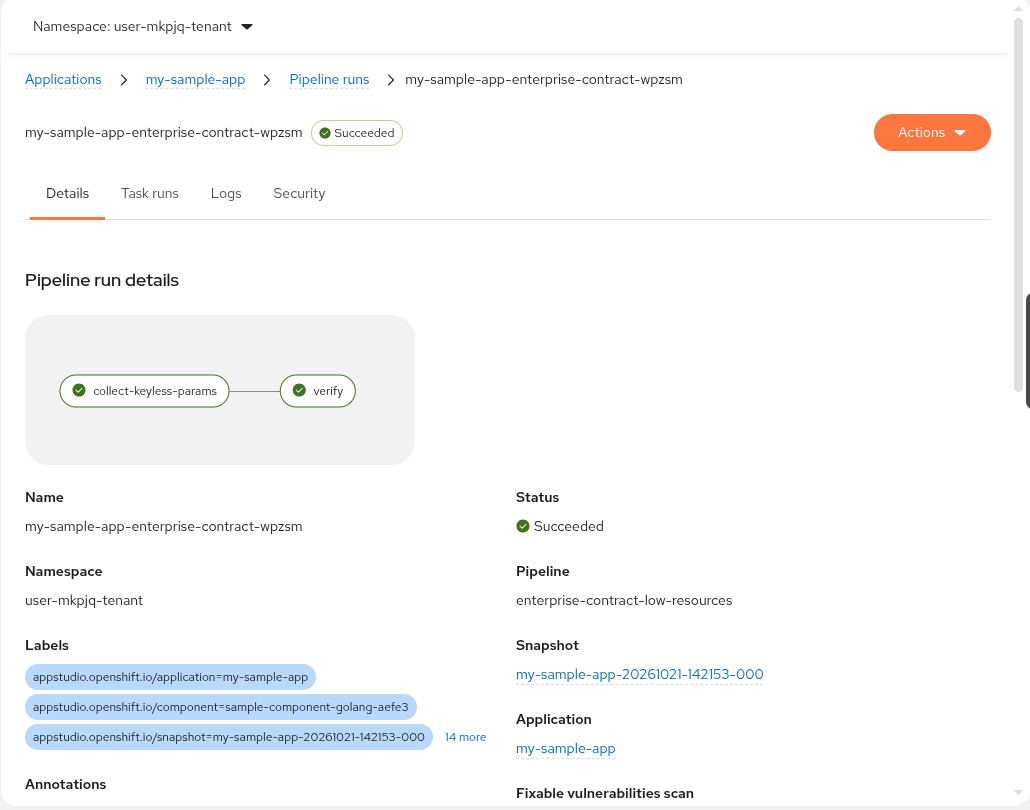Click the application=my-sample-app label chip
This screenshot has width=1030, height=810.
pyautogui.click(x=170, y=677)
